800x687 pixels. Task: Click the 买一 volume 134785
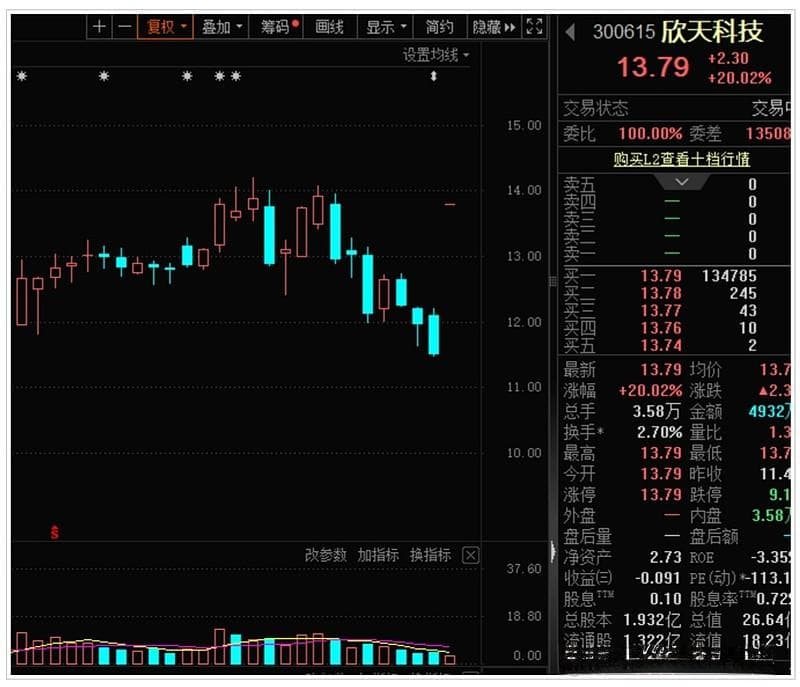pos(729,276)
